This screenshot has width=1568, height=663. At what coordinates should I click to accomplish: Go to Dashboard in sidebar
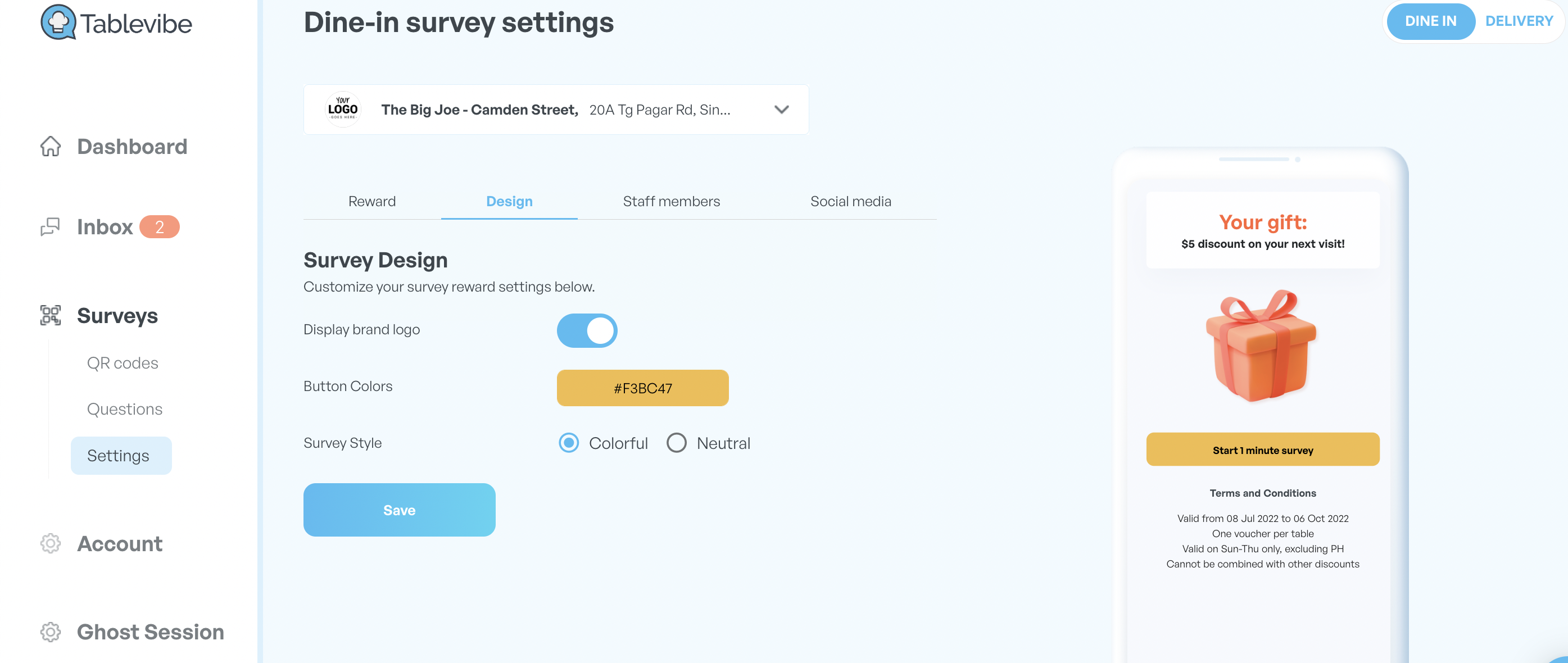pos(132,147)
